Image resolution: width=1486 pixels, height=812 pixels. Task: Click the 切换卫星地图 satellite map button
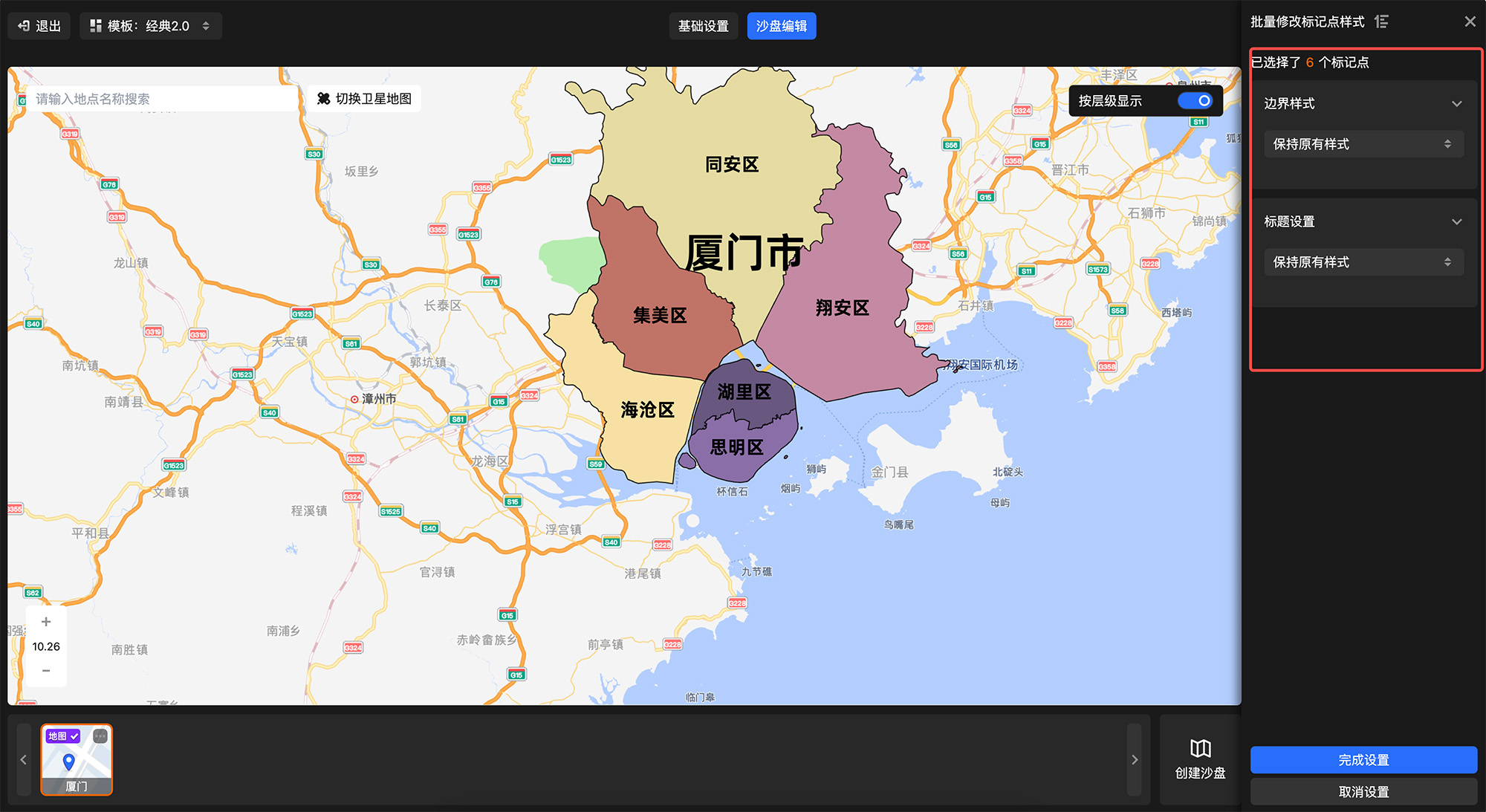[364, 99]
